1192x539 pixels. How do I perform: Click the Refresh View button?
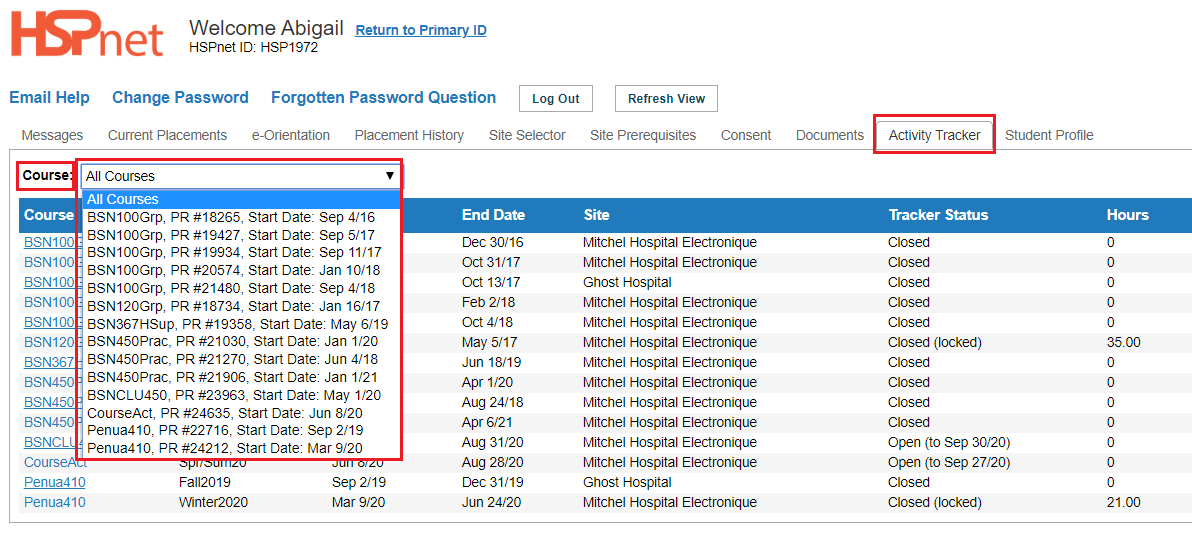tap(666, 99)
